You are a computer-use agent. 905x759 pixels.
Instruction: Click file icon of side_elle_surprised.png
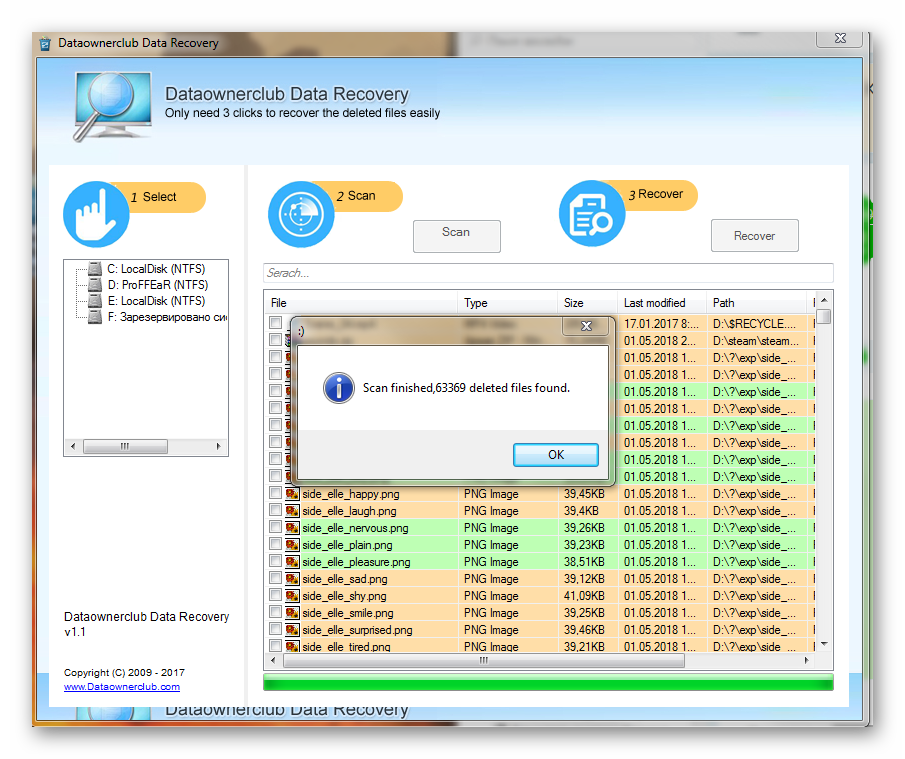[292, 630]
